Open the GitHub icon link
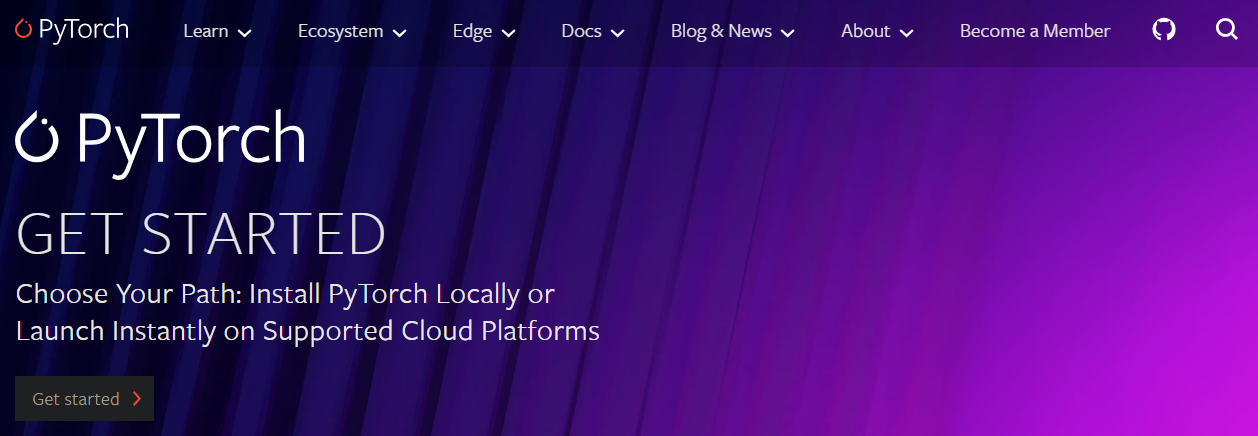Viewport: 1258px width, 436px height. click(1164, 30)
